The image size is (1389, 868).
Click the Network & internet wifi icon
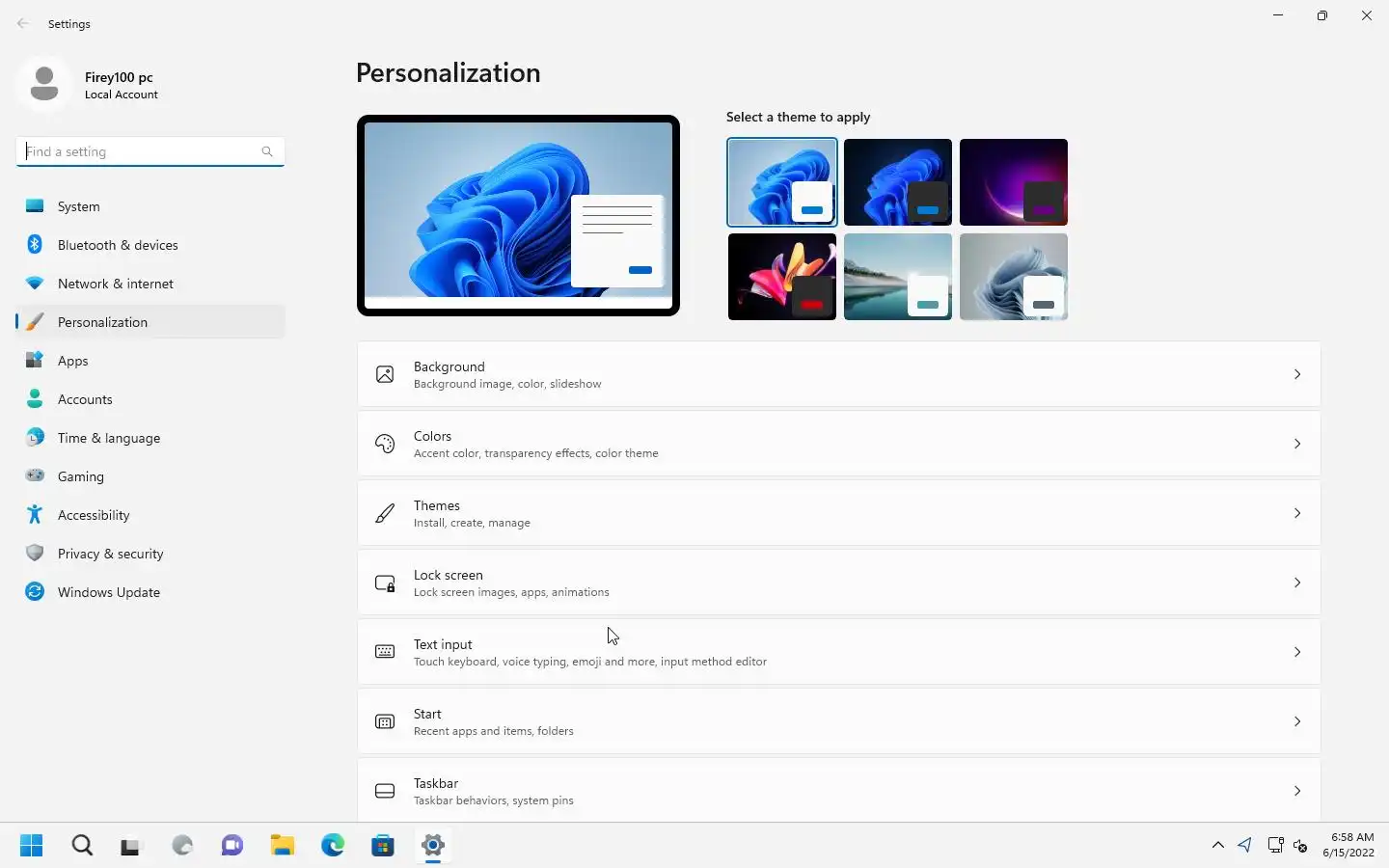[35, 284]
